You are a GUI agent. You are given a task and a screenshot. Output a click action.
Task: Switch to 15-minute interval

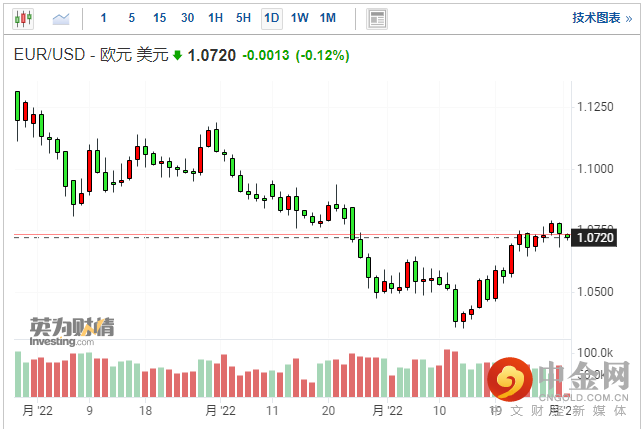pyautogui.click(x=160, y=18)
